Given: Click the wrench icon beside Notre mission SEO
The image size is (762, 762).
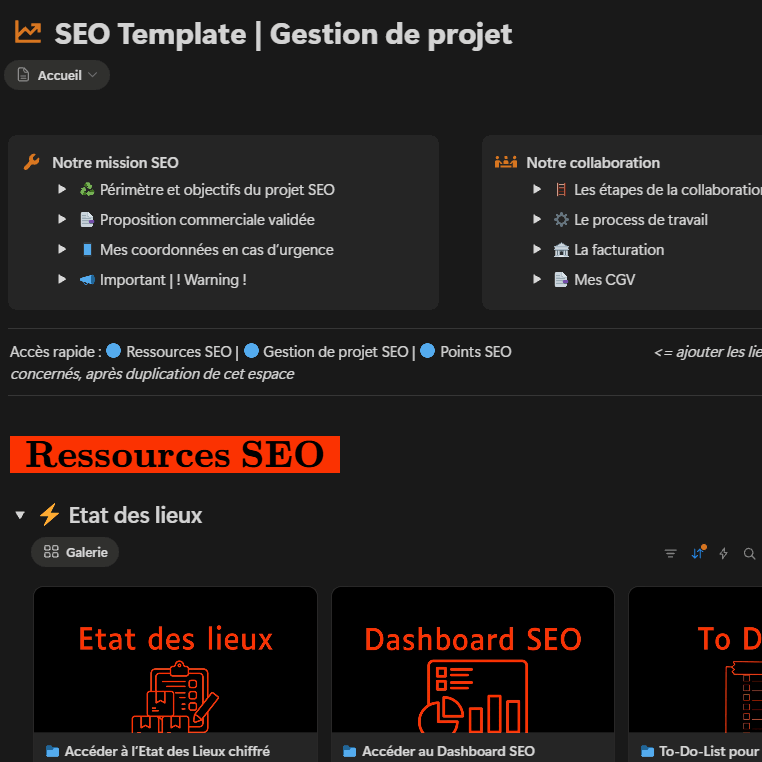Looking at the screenshot, I should click(x=32, y=162).
